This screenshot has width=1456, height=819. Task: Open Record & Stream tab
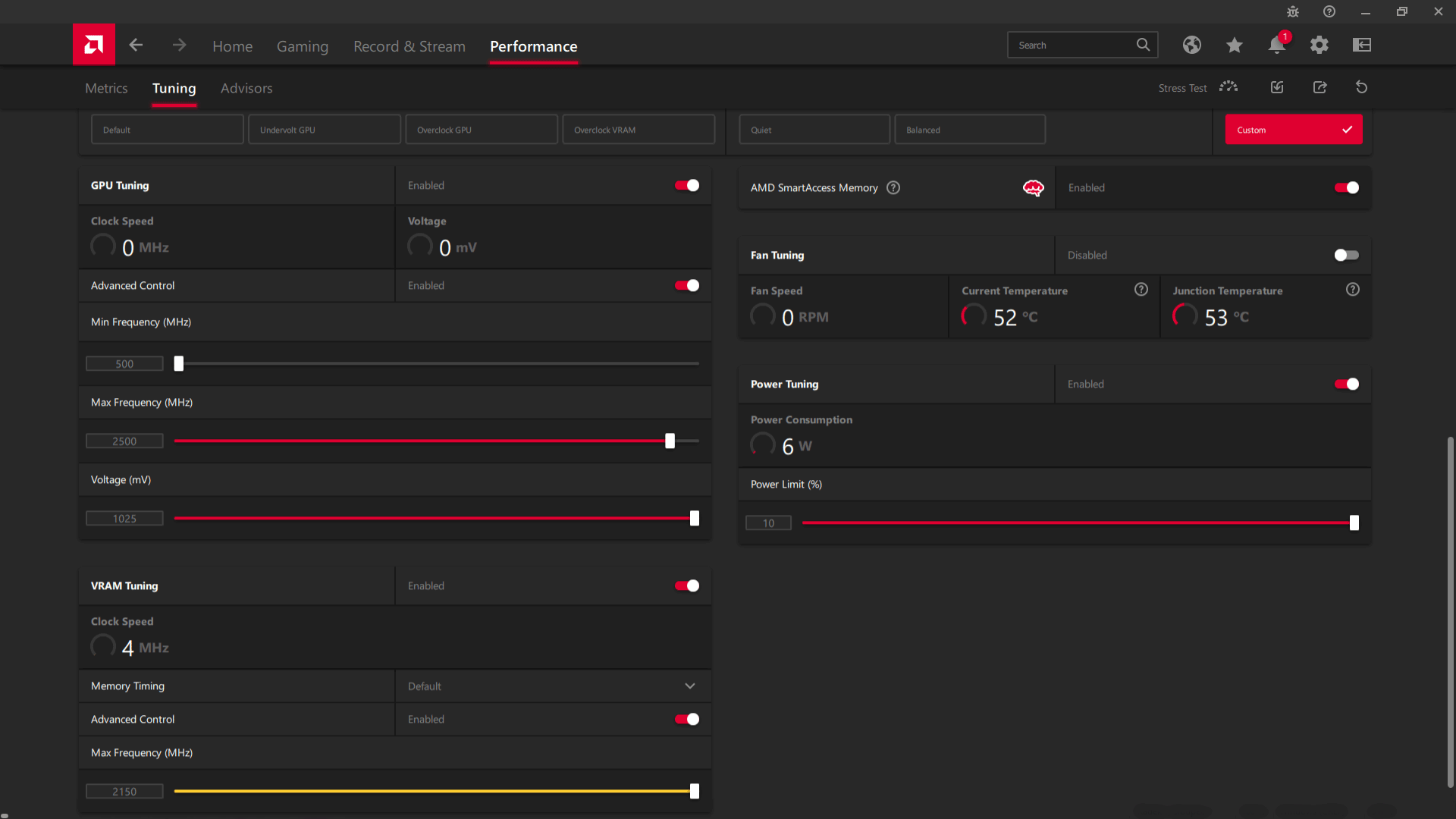[x=409, y=46]
